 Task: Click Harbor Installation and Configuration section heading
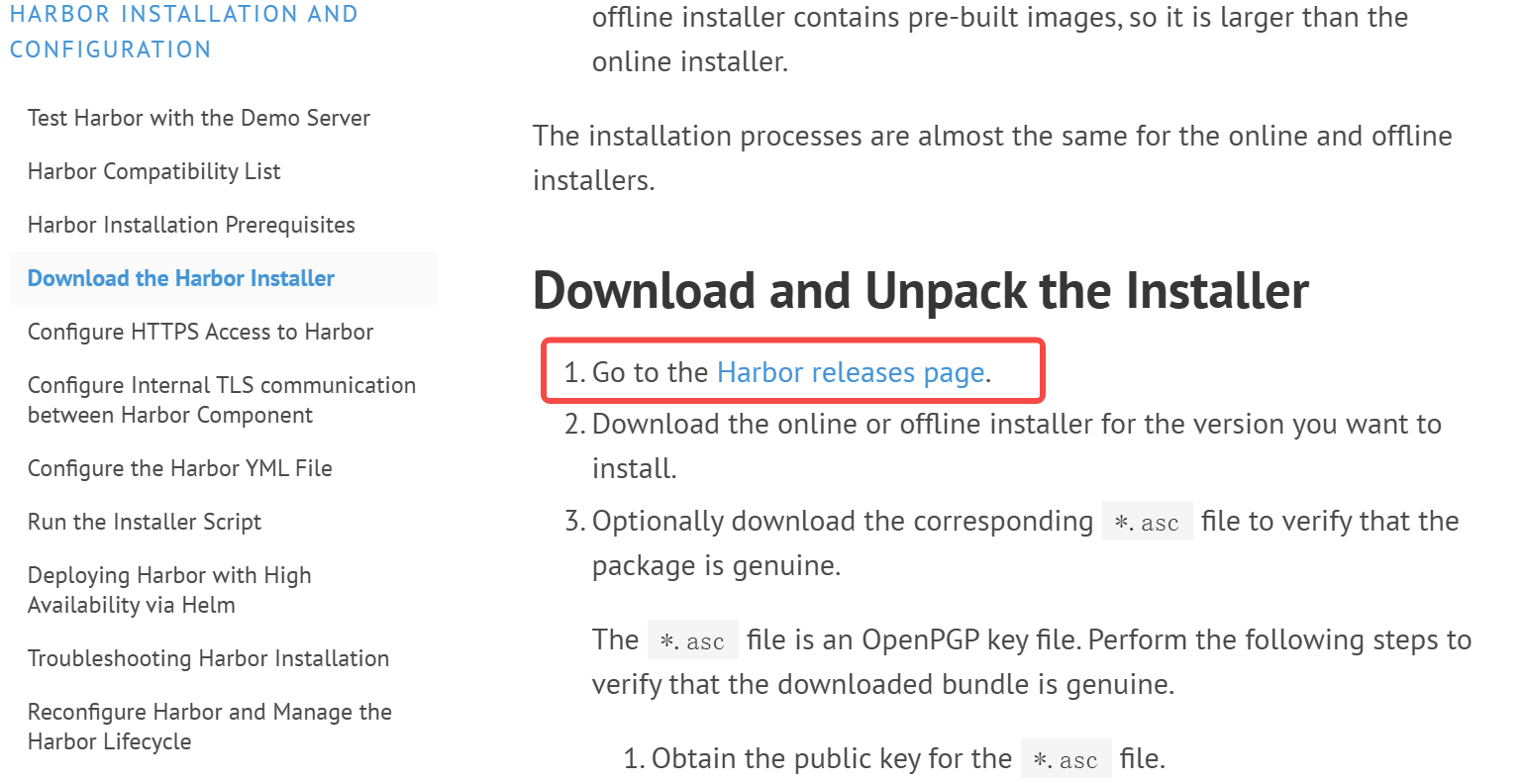point(184,32)
